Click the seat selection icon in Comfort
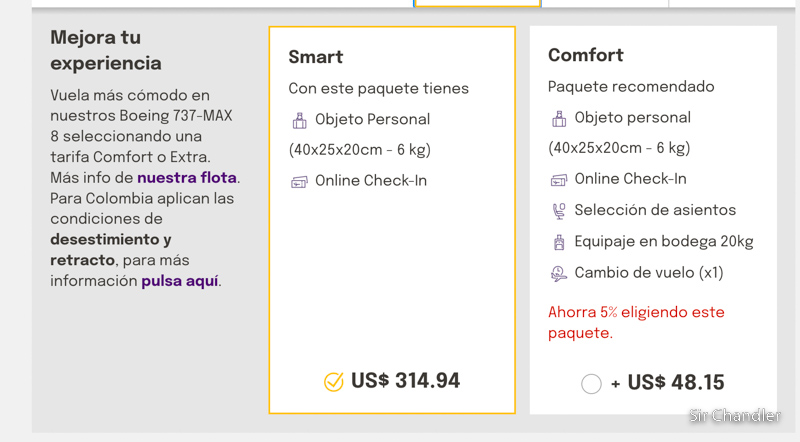 [x=559, y=211]
